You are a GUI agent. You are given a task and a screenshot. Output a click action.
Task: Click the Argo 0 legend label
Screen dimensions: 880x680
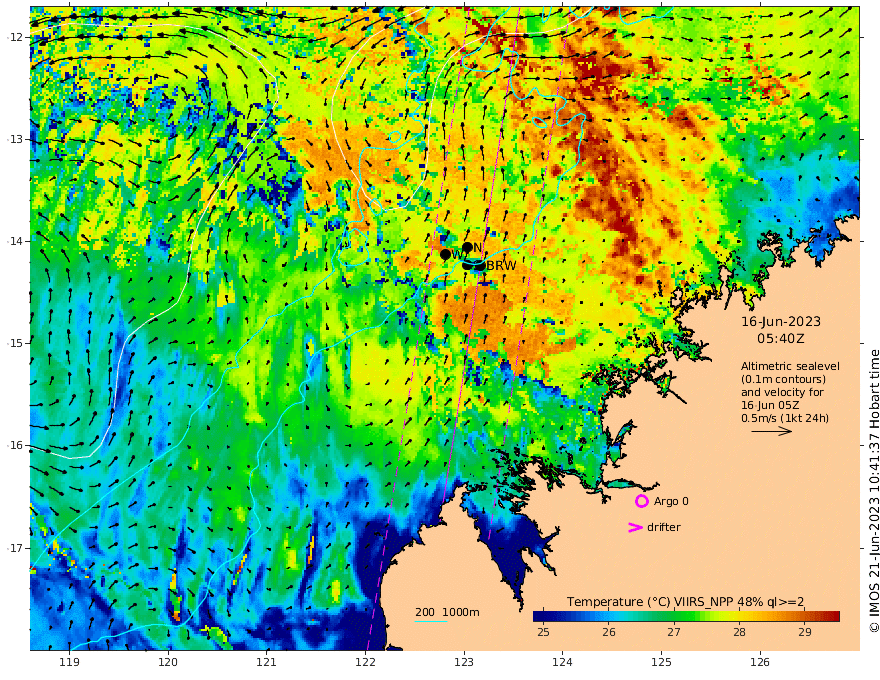(671, 501)
